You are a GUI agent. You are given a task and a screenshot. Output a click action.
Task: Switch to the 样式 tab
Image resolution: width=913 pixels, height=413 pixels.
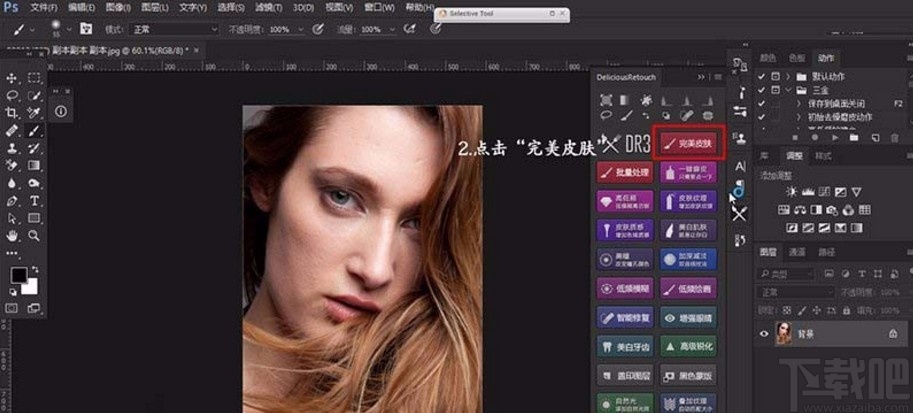(823, 156)
